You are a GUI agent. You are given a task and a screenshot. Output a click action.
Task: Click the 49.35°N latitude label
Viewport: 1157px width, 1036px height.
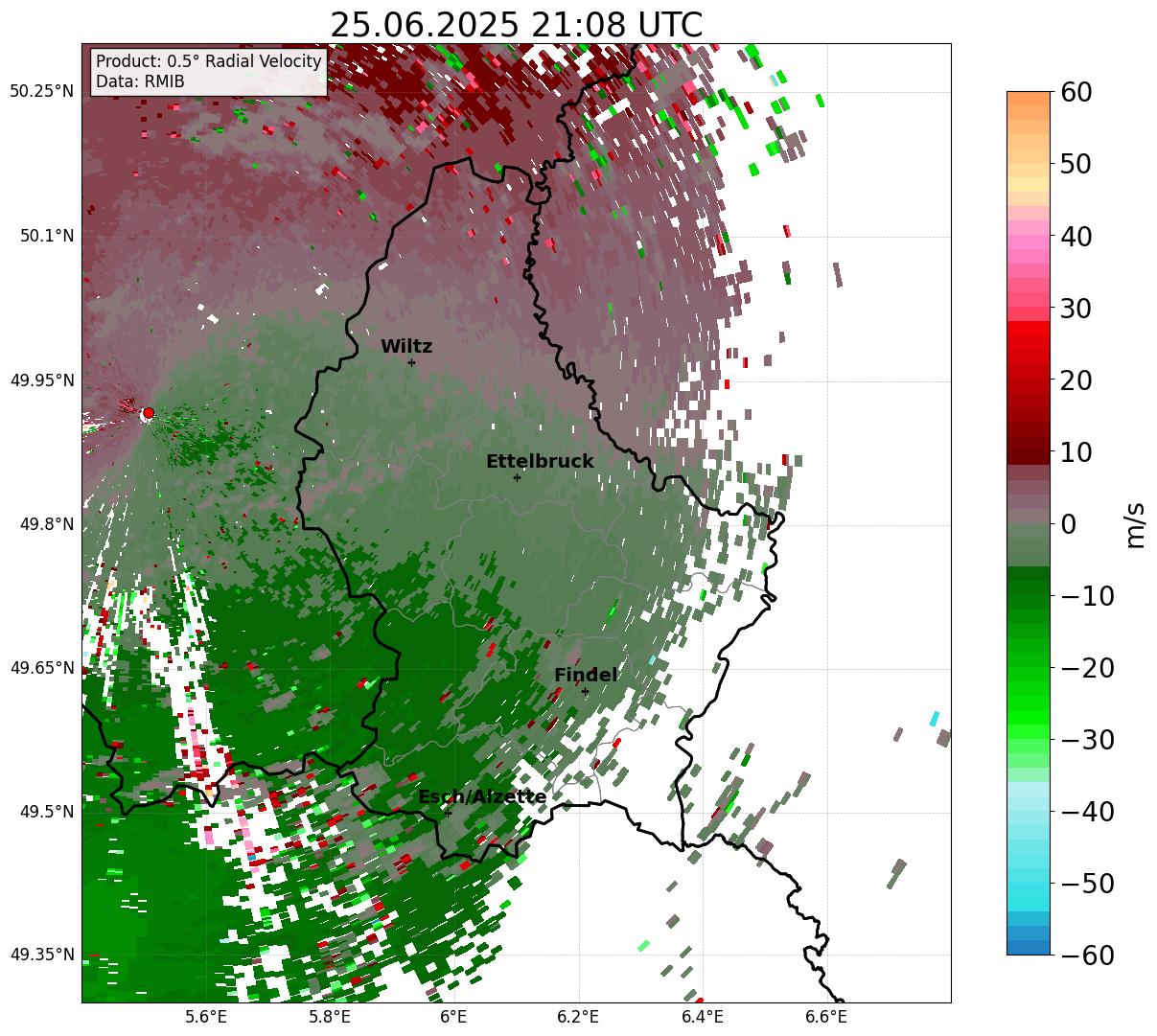(x=41, y=955)
